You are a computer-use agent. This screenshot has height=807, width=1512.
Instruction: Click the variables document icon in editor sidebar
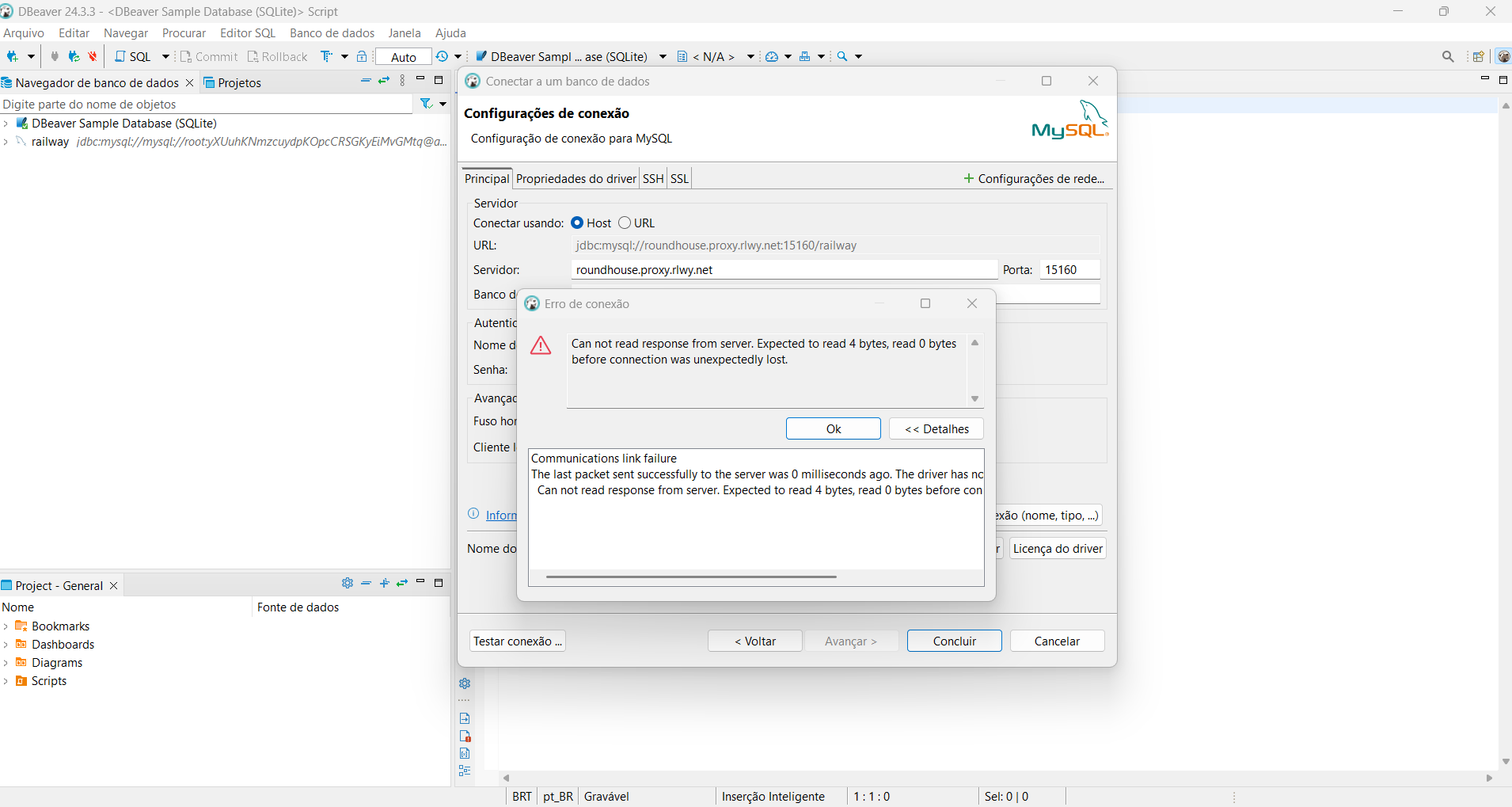[465, 753]
